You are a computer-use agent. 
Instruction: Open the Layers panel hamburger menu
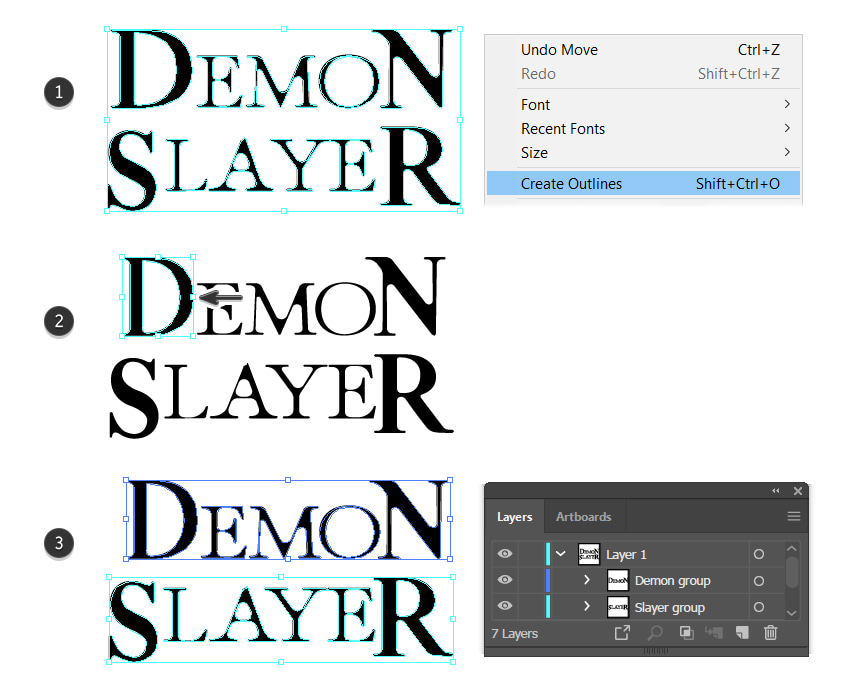coord(794,516)
